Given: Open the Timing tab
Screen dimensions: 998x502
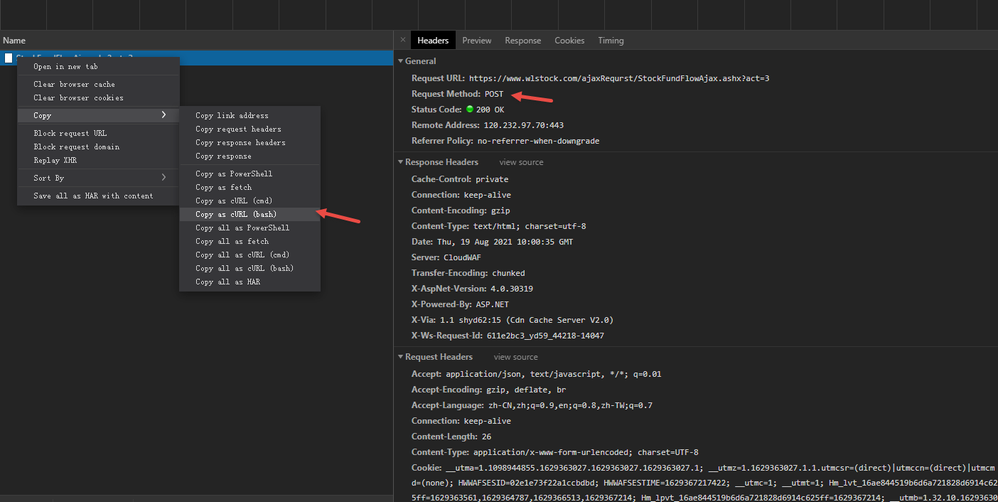Looking at the screenshot, I should pos(610,41).
